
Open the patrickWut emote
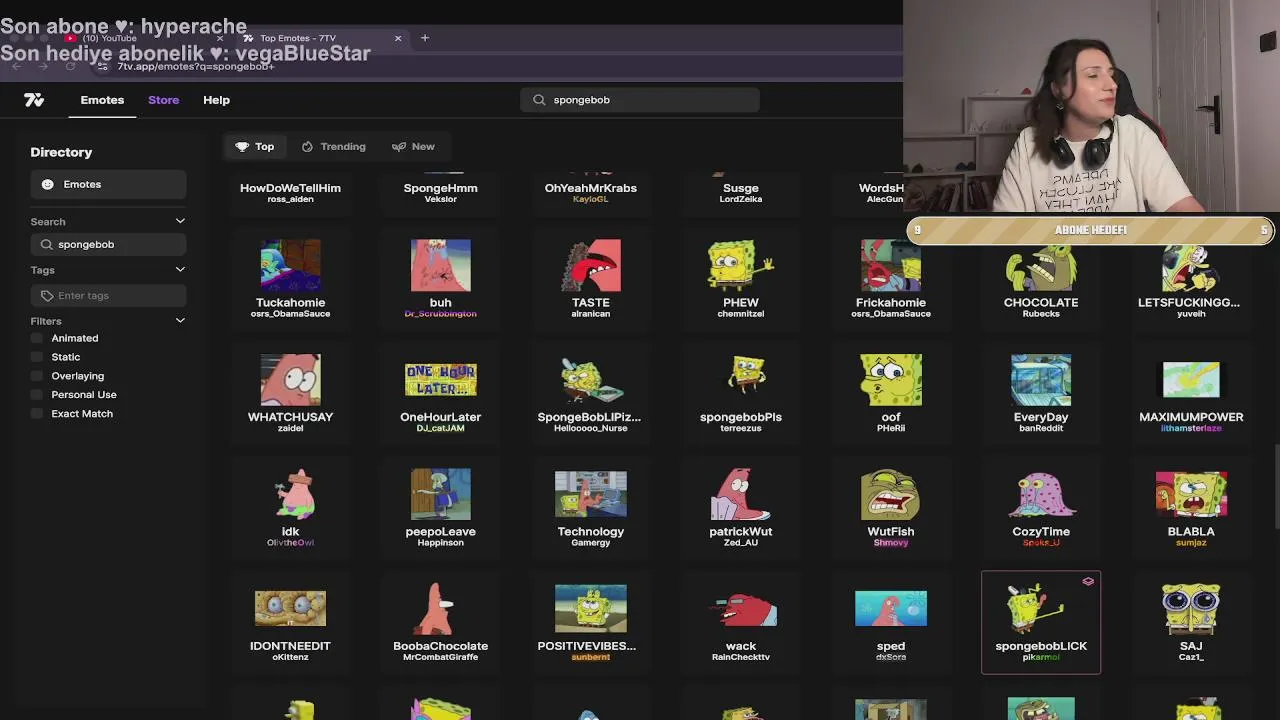pos(740,507)
